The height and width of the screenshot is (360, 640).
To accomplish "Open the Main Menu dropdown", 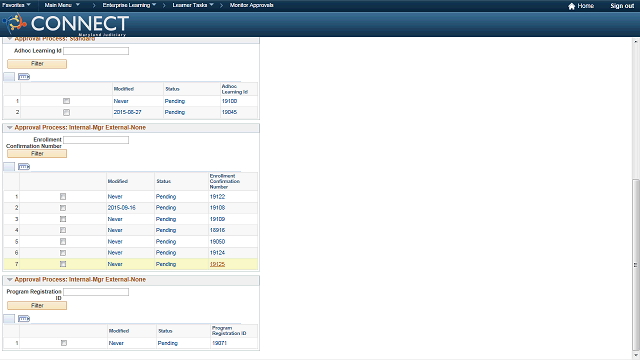I will 62,5.
